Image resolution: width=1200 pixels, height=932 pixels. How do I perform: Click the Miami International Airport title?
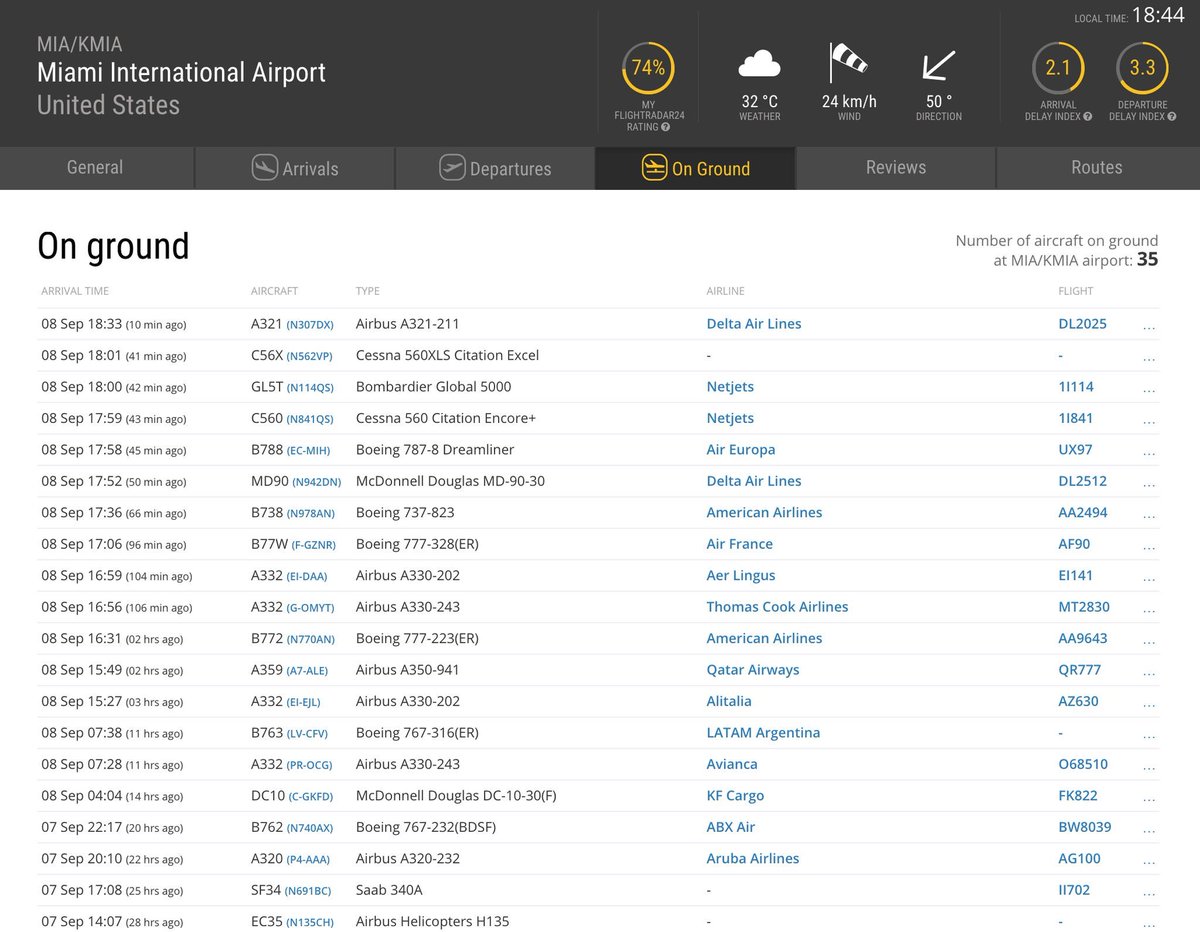181,73
